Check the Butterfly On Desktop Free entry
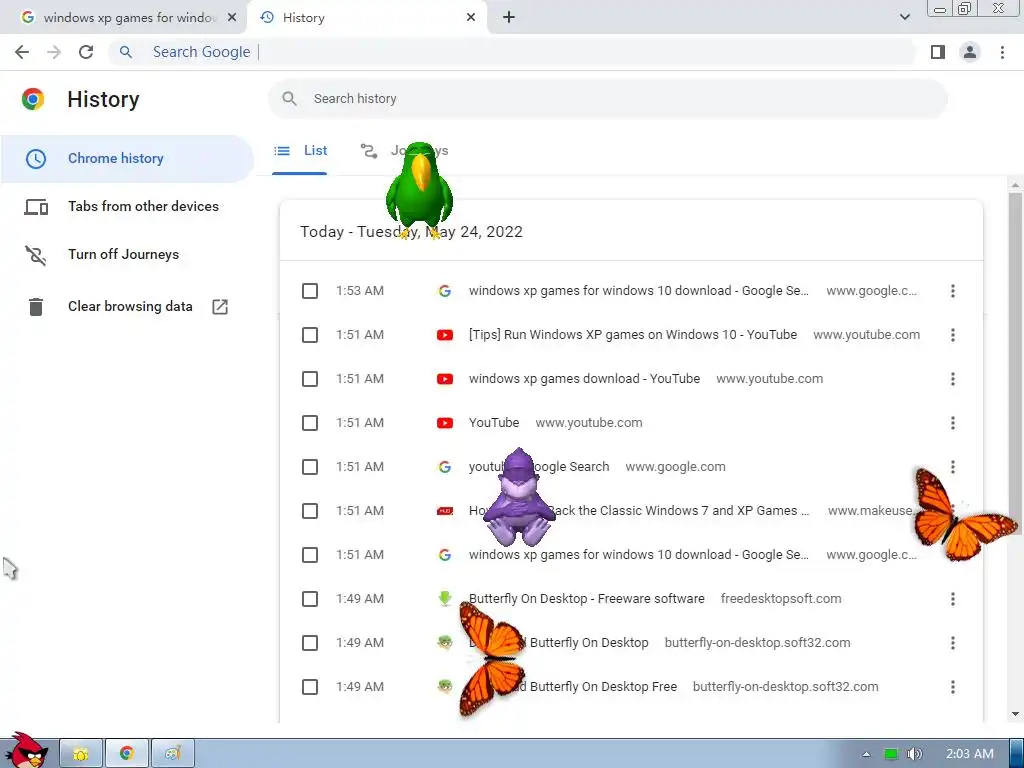Screen dimensions: 1024x768 tap(310, 687)
